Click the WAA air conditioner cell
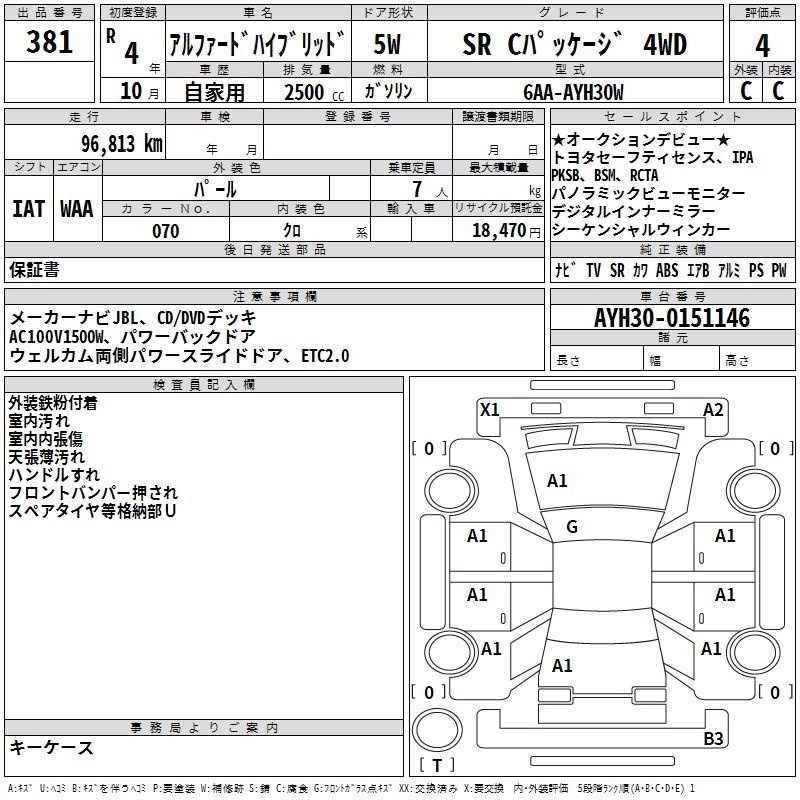This screenshot has height=800, width=800. (77, 208)
